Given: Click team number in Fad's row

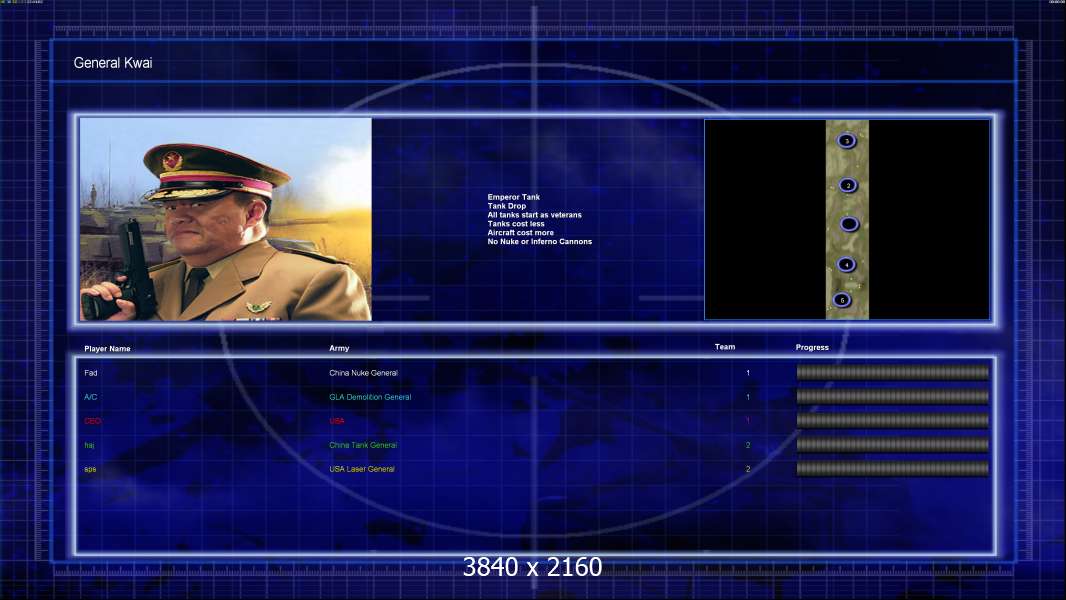Looking at the screenshot, I should (x=748, y=373).
